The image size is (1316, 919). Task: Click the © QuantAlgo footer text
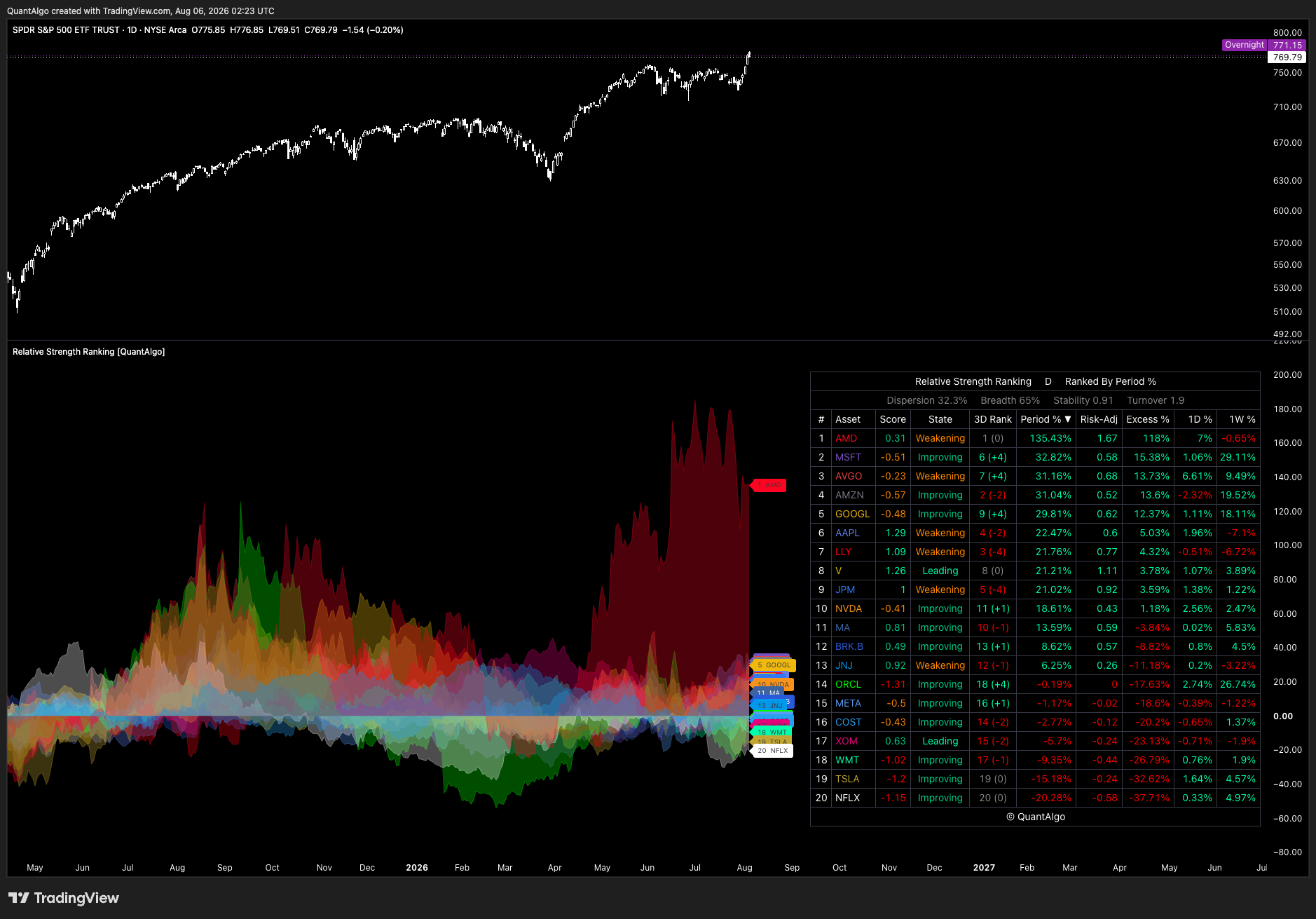tap(1036, 817)
